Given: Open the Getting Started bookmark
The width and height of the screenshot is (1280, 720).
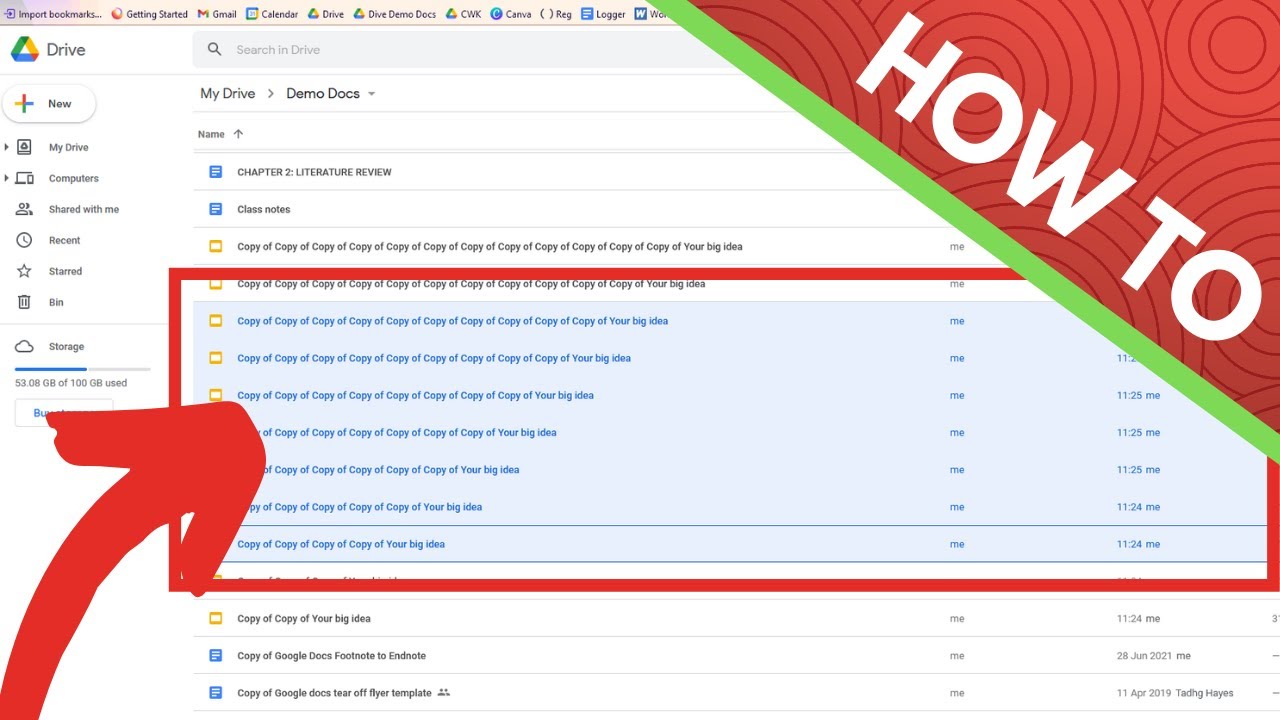Looking at the screenshot, I should 149,14.
